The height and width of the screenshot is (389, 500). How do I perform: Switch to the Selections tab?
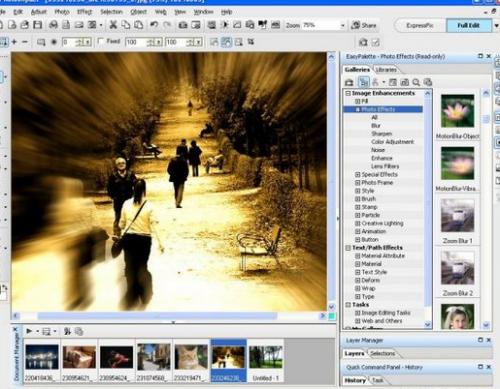tap(383, 353)
